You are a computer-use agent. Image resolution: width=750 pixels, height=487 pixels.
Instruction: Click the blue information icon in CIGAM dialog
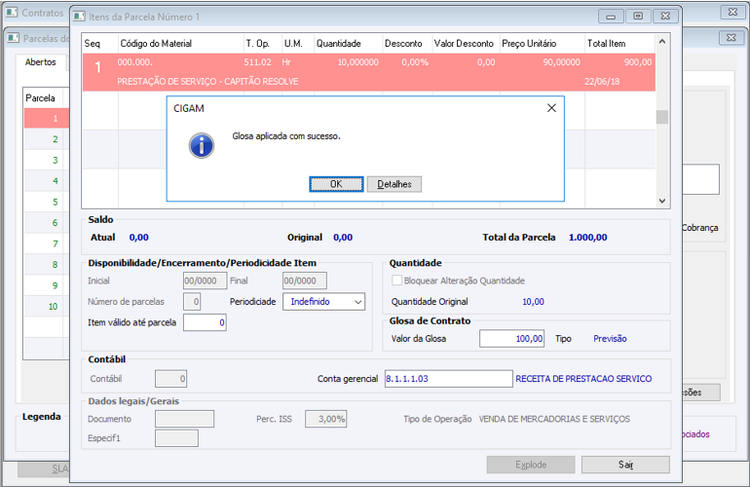point(201,145)
